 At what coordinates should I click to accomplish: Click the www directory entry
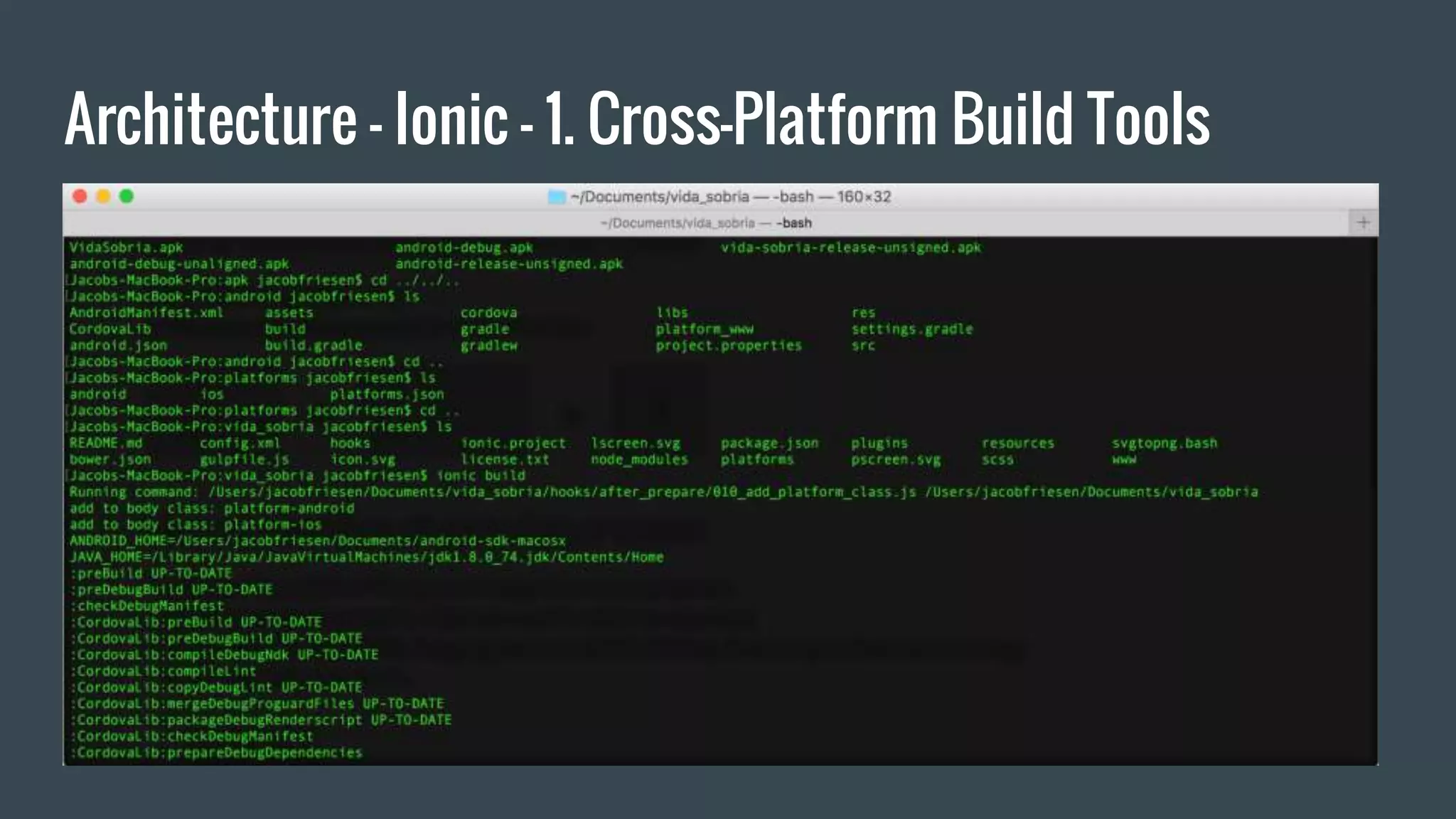coord(1124,460)
